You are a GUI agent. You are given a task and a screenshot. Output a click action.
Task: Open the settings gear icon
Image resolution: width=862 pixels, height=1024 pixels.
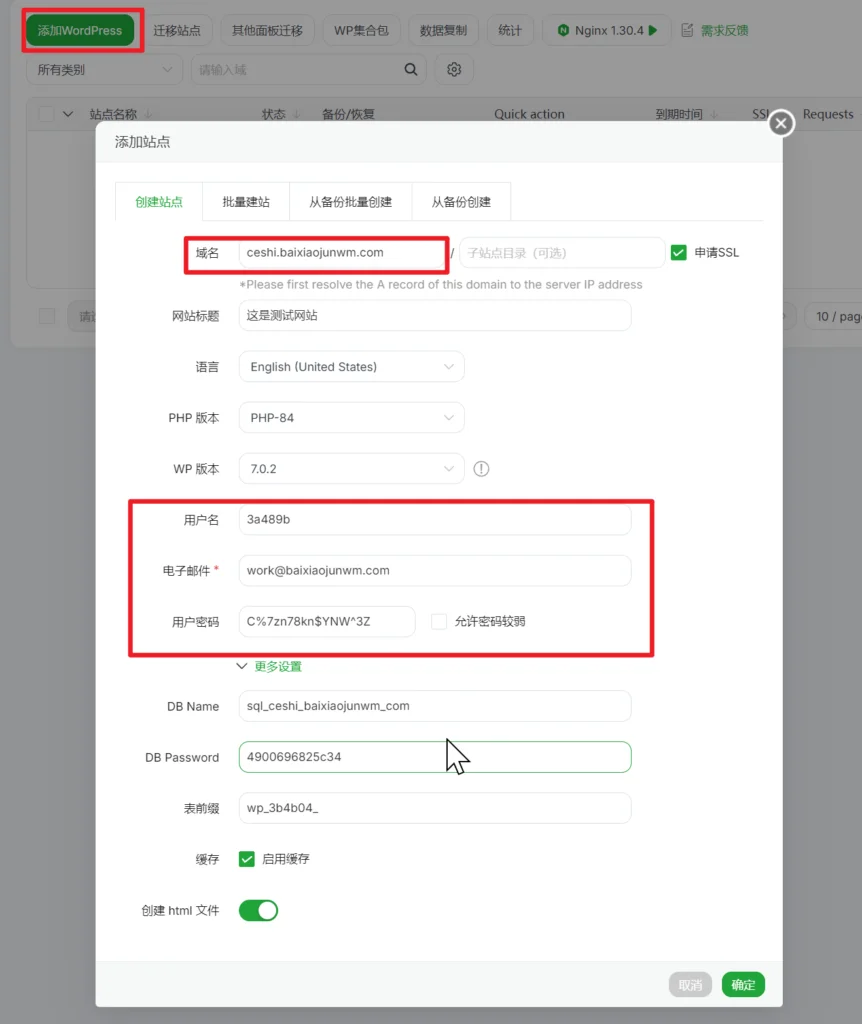point(454,69)
